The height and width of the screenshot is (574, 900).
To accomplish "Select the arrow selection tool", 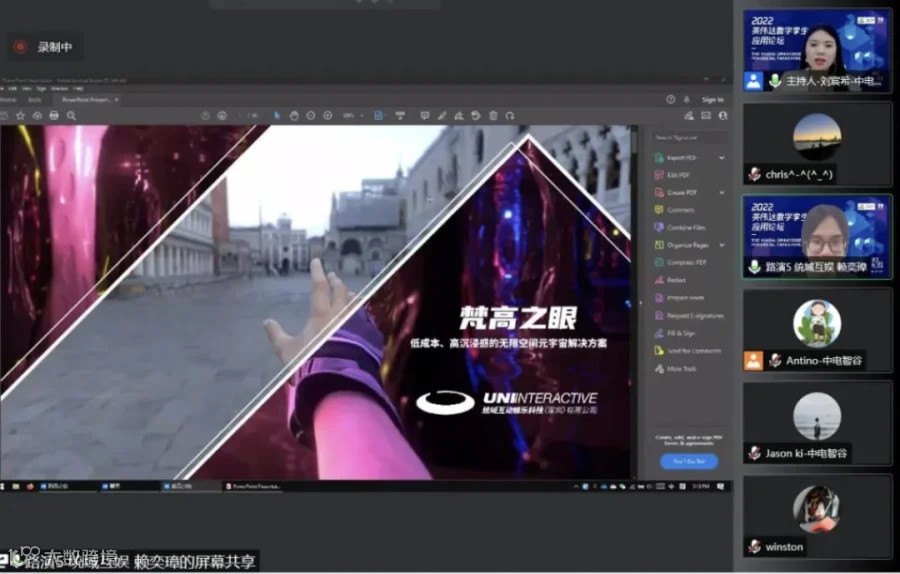I will 277,115.
